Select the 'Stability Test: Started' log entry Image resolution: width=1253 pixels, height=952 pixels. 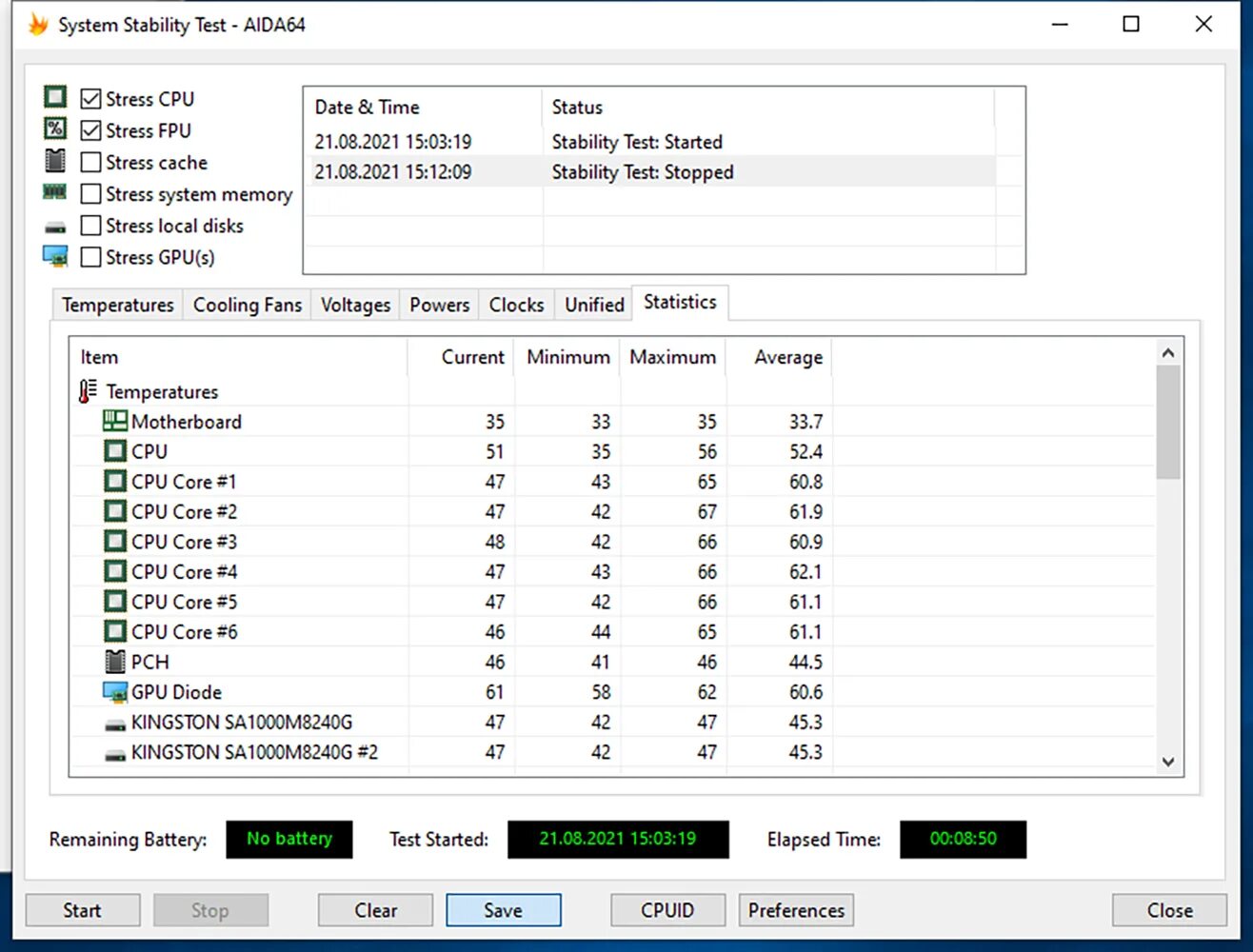[x=650, y=142]
